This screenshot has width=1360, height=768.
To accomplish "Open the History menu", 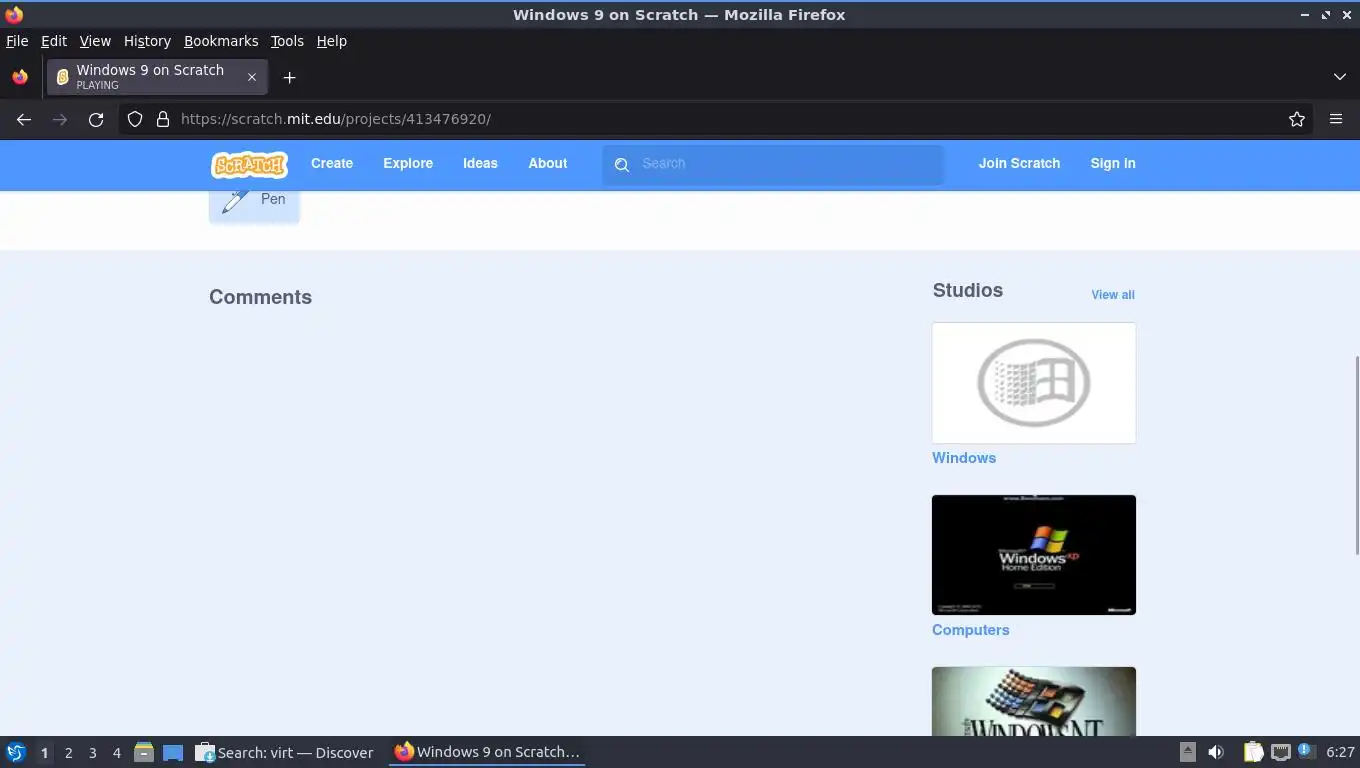I will click(147, 41).
